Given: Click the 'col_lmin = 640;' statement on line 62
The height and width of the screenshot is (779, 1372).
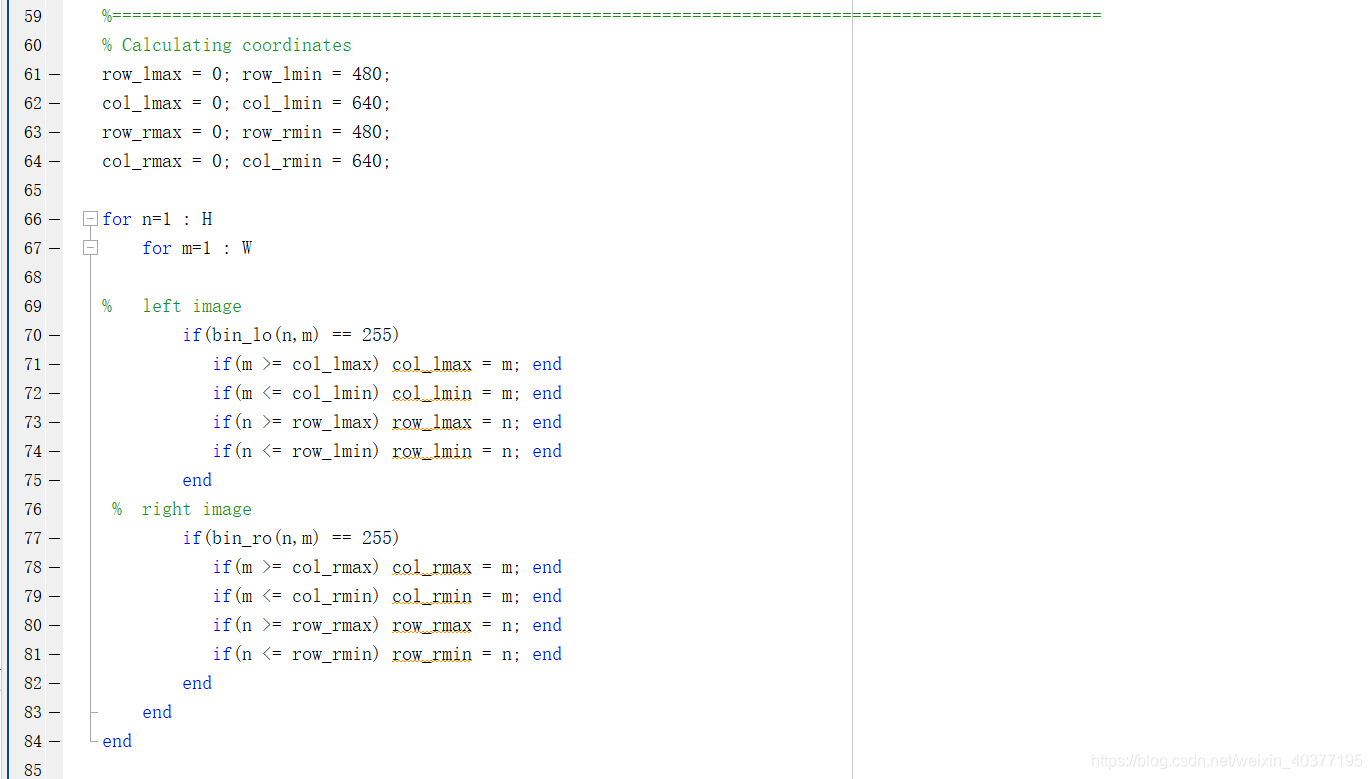Looking at the screenshot, I should [x=317, y=103].
